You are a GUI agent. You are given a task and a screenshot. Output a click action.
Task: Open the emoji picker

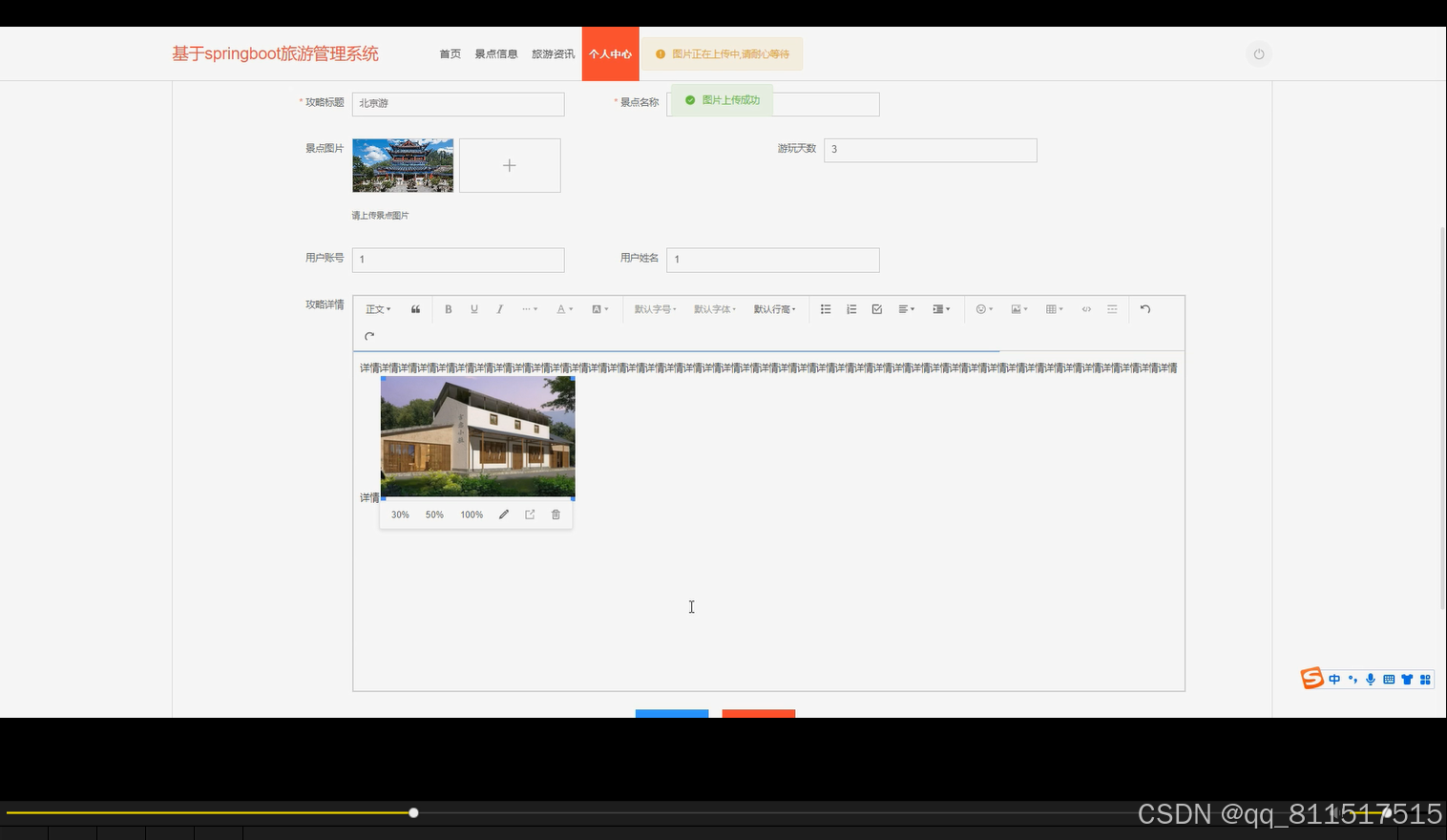pos(984,309)
